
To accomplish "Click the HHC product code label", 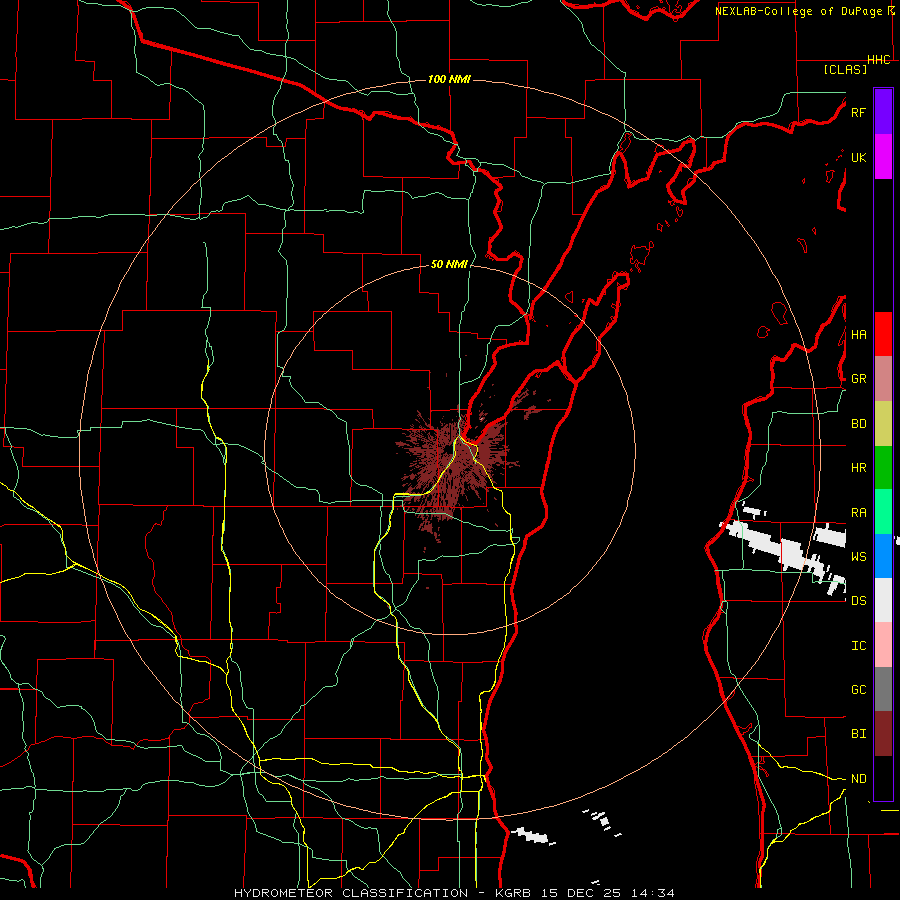I will tap(879, 60).
